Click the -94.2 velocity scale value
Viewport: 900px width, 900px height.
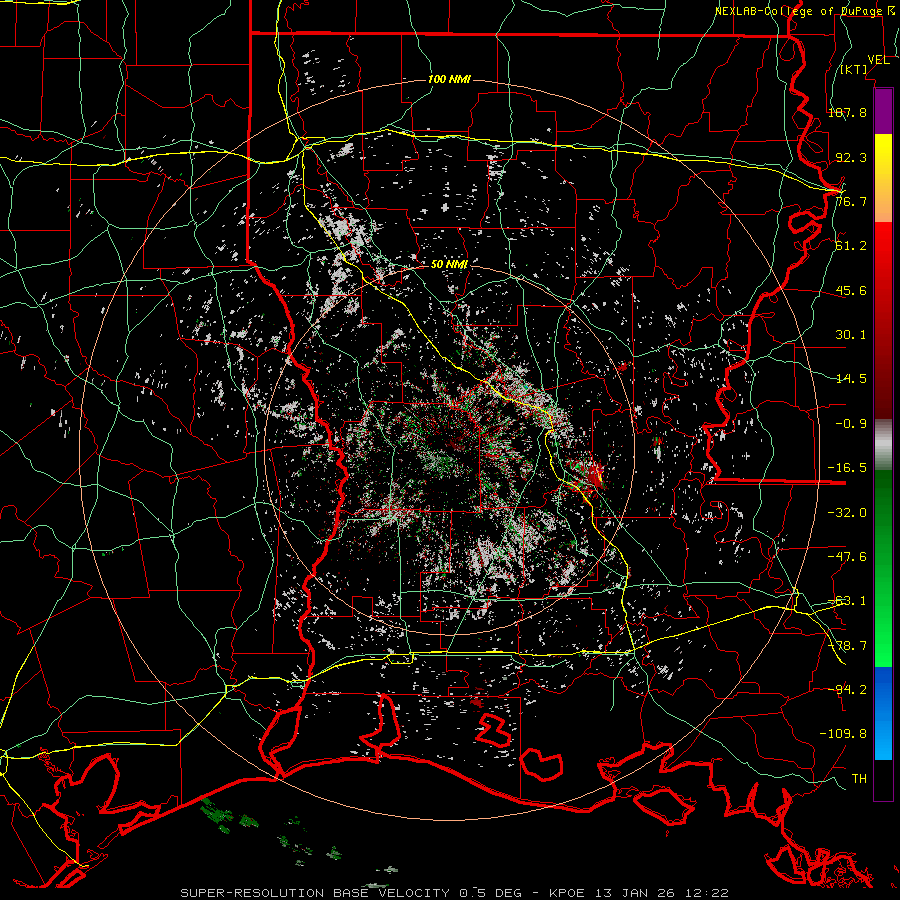[847, 689]
